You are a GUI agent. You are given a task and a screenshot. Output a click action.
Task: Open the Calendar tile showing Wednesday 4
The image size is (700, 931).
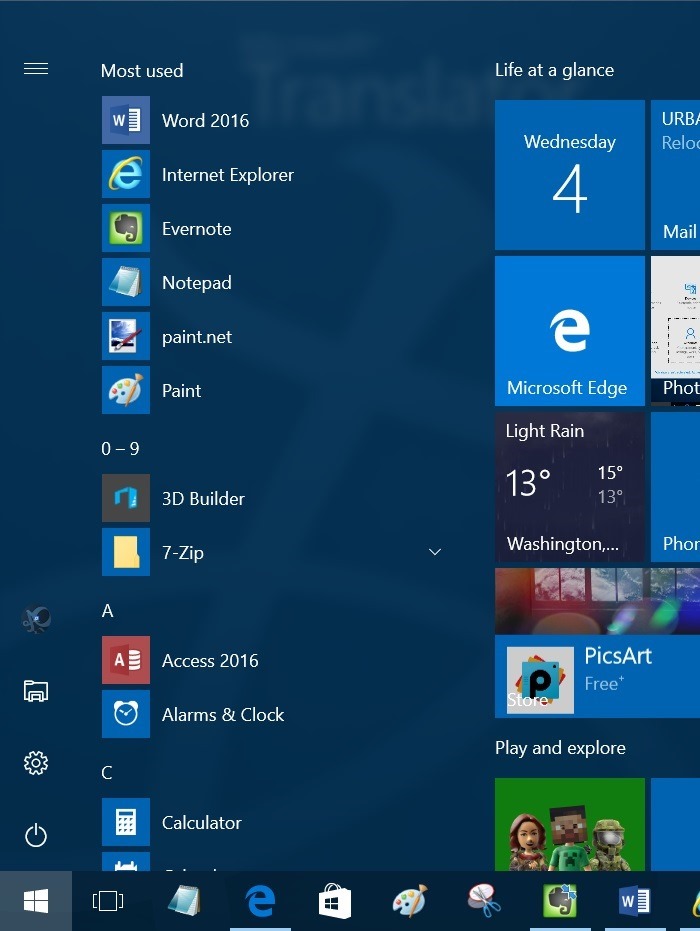pos(570,175)
